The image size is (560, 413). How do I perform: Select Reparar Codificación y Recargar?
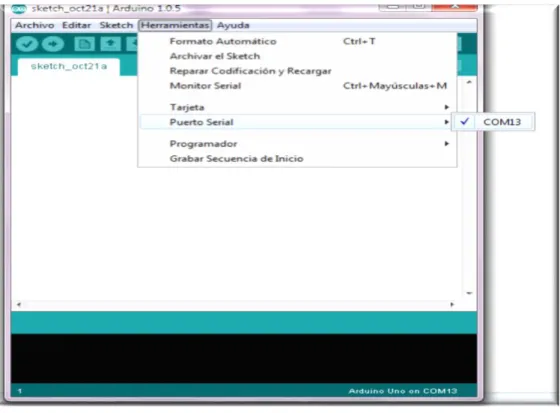(297, 71)
